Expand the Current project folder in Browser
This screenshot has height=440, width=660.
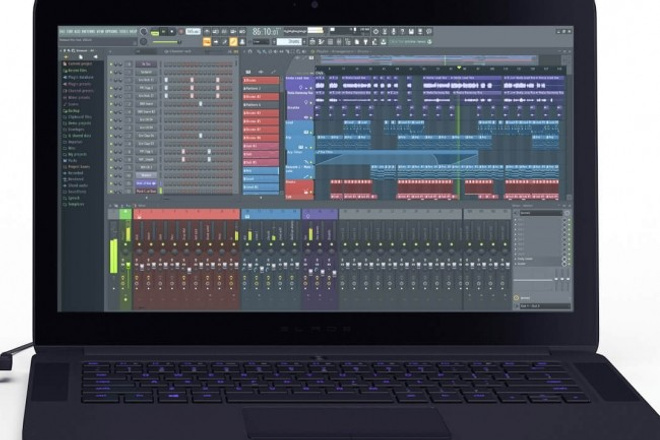tap(77, 64)
